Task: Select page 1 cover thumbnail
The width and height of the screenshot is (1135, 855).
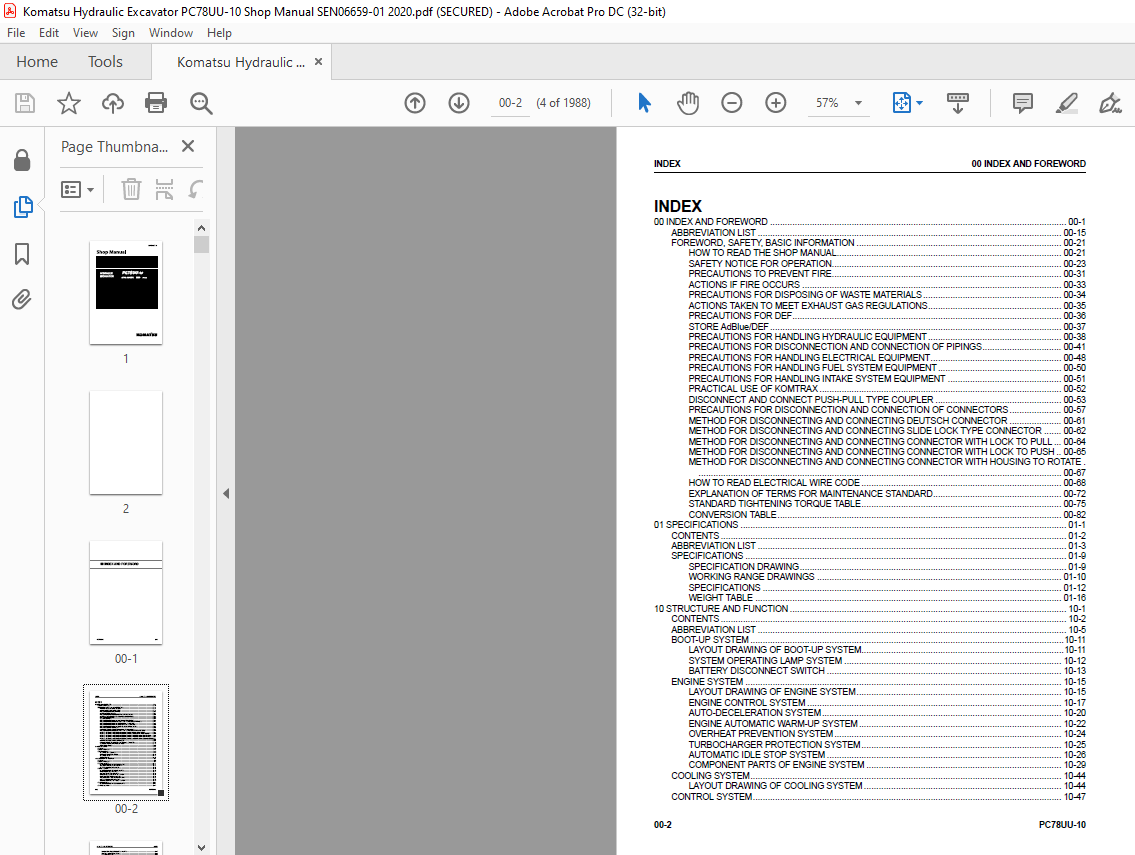Action: click(x=126, y=292)
